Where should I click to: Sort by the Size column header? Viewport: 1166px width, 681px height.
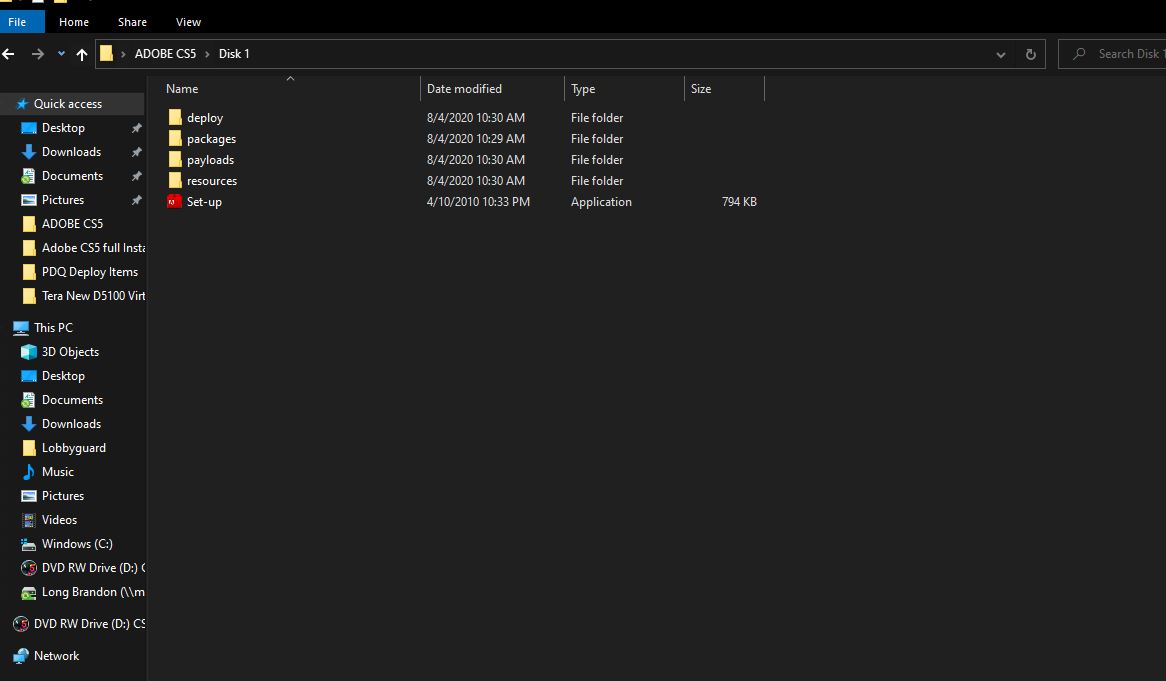pos(701,89)
